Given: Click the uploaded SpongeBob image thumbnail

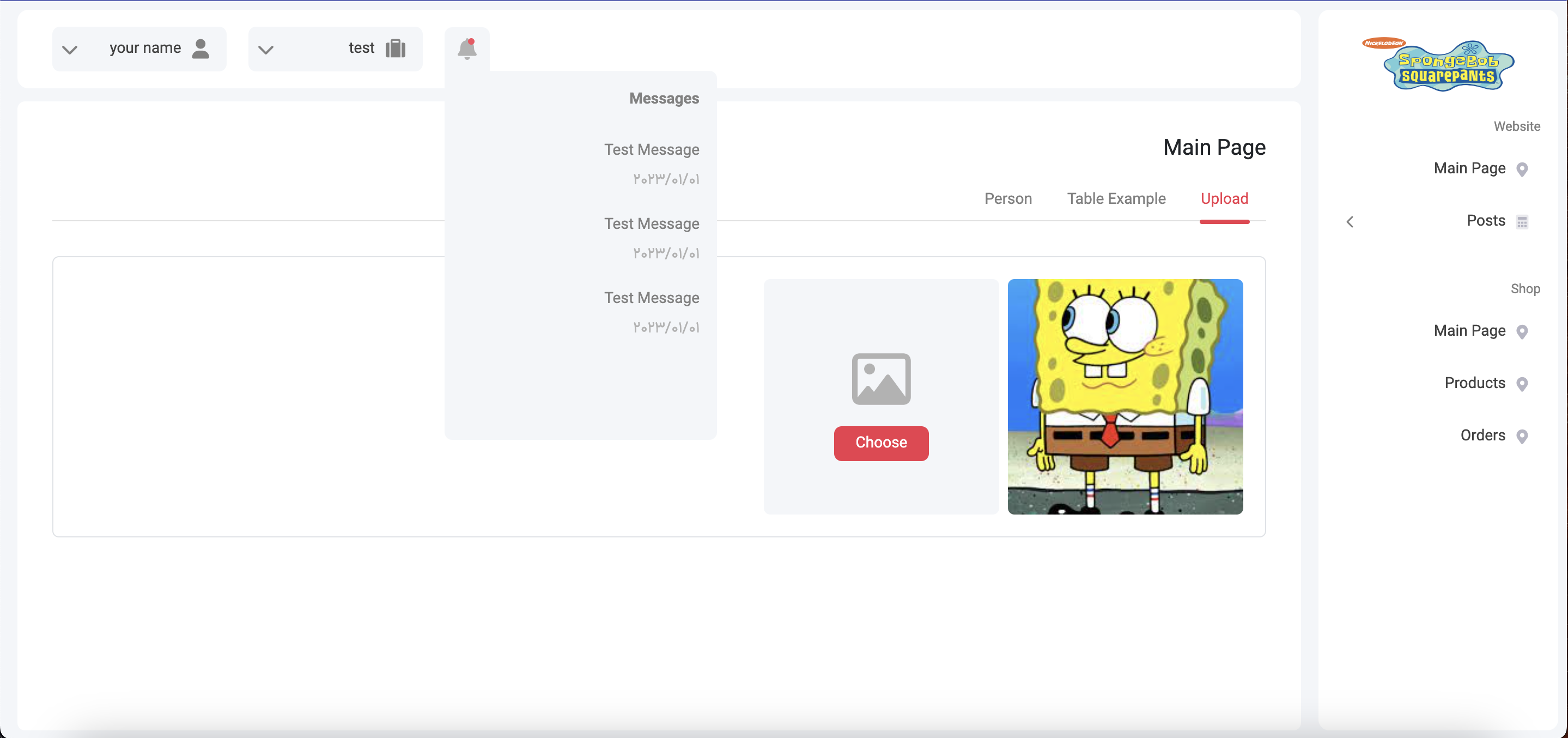Looking at the screenshot, I should 1125,396.
